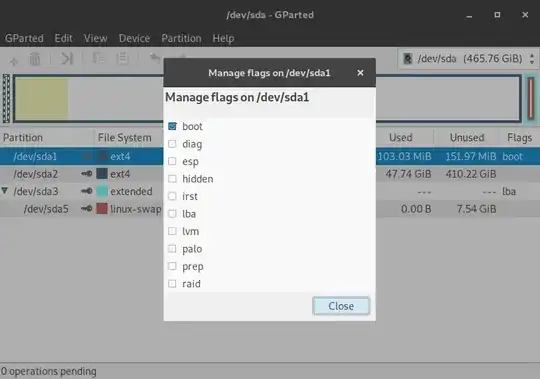Enable the esp flag checkbox

tap(172, 161)
